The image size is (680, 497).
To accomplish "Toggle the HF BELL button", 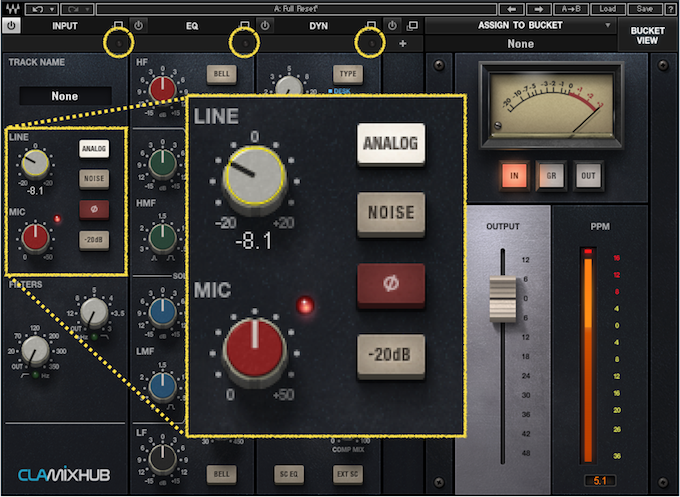I will tap(222, 74).
